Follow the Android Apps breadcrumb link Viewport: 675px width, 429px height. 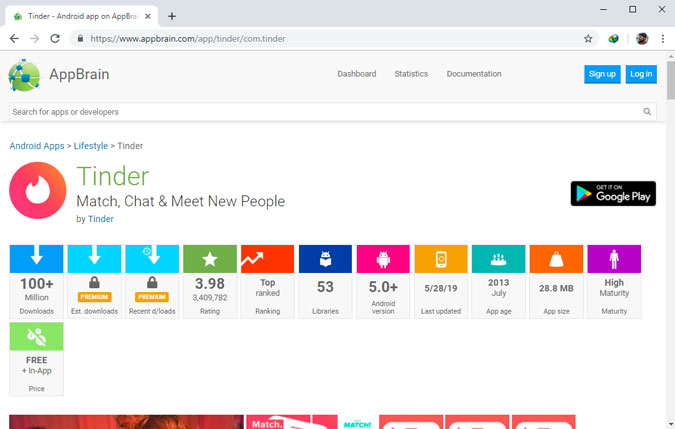pyautogui.click(x=37, y=146)
